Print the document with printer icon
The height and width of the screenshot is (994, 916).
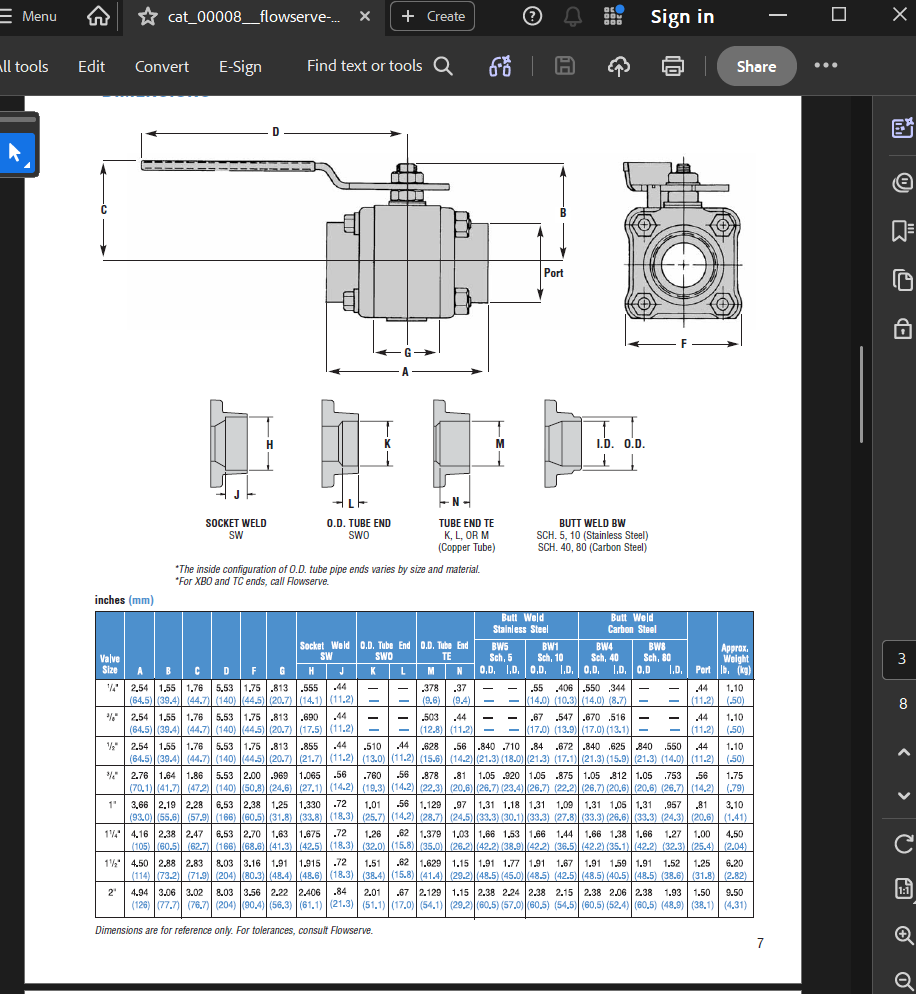coord(673,66)
